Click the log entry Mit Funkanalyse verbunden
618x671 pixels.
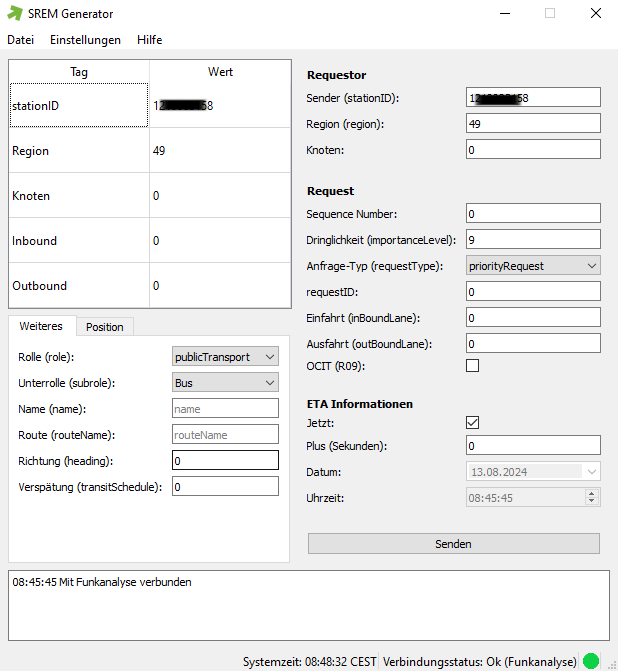pos(102,582)
